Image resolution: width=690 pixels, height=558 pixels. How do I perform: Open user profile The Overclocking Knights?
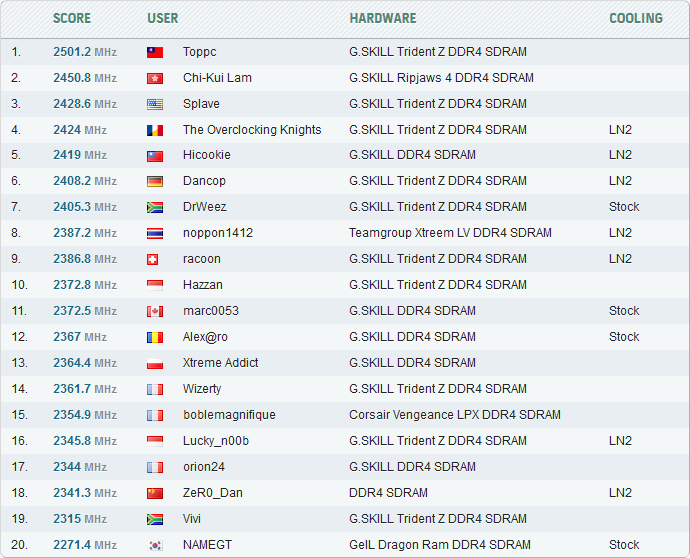click(252, 130)
